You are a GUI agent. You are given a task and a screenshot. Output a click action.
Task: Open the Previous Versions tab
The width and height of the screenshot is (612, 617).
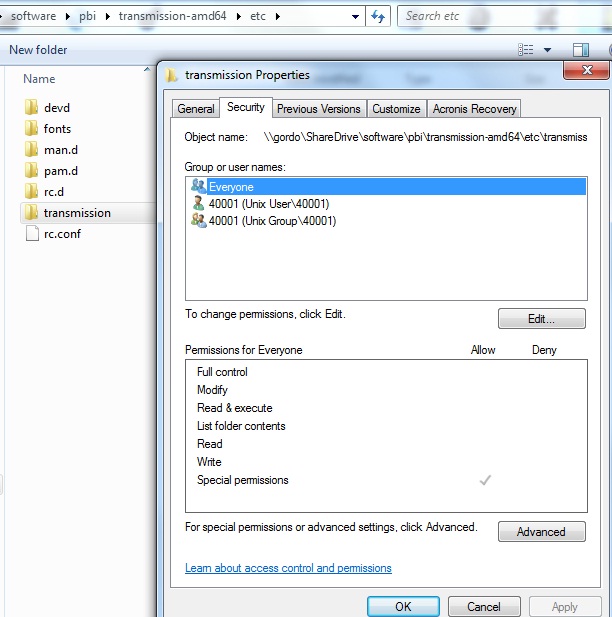[x=319, y=109]
